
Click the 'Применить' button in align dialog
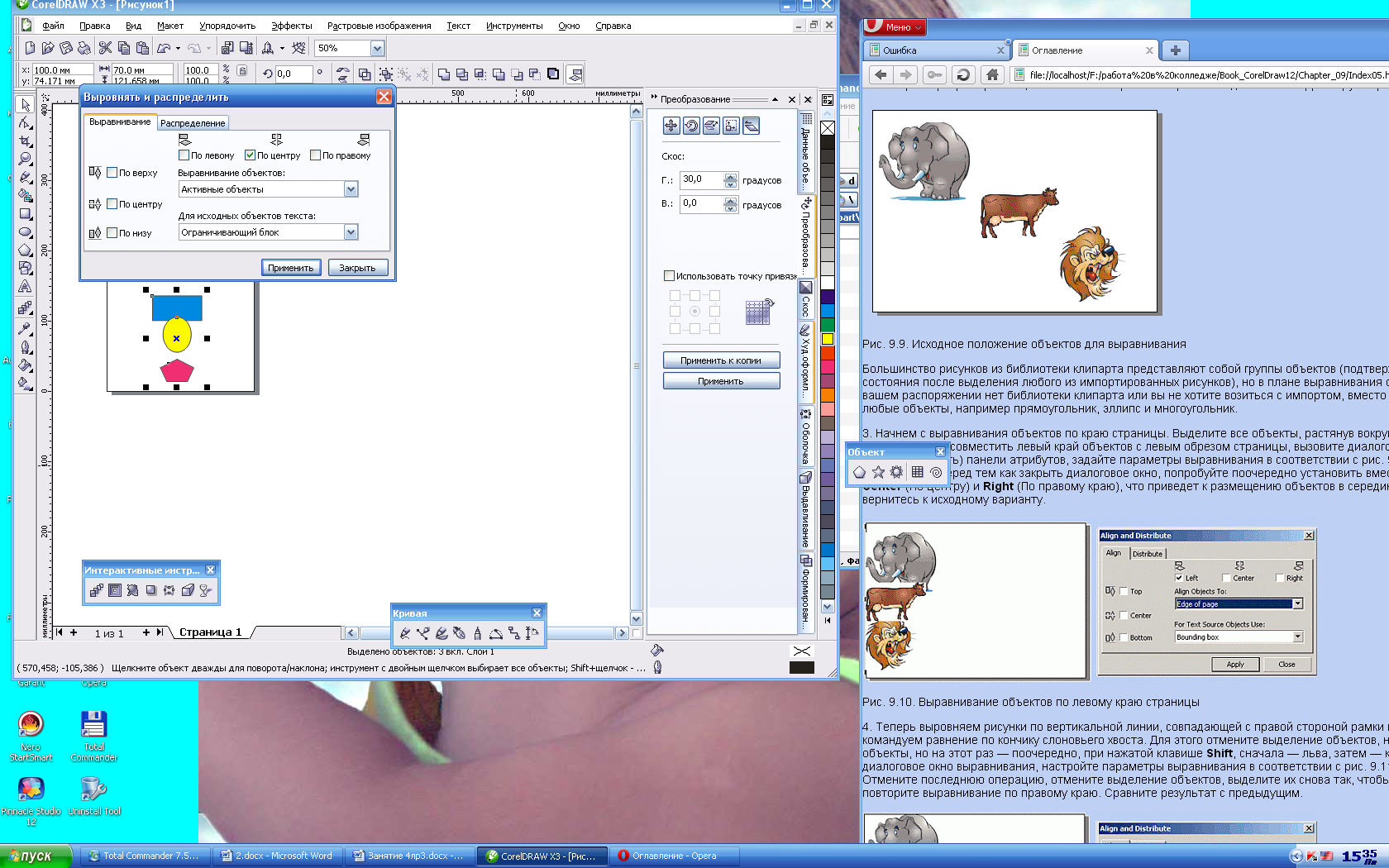[291, 268]
